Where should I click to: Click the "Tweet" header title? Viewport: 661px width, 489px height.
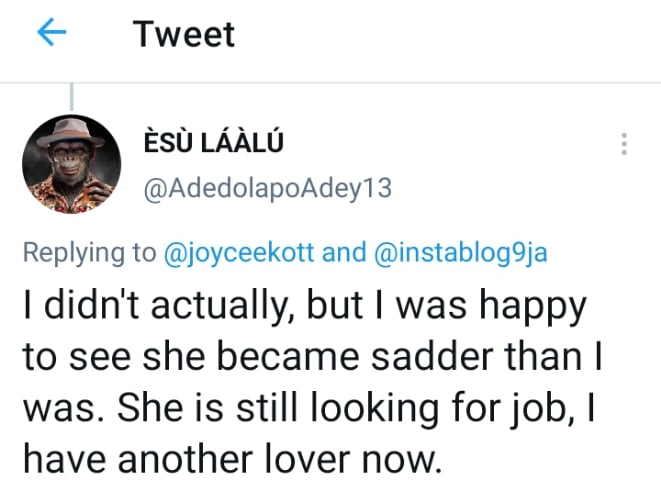[184, 34]
